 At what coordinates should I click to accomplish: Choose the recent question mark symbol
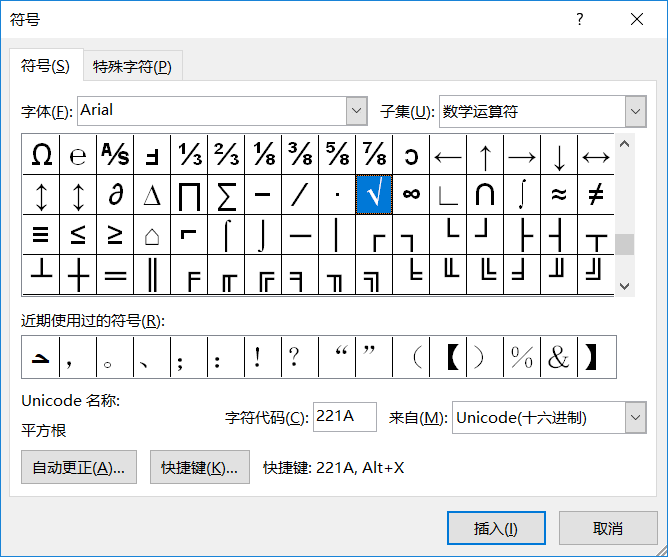coord(300,357)
